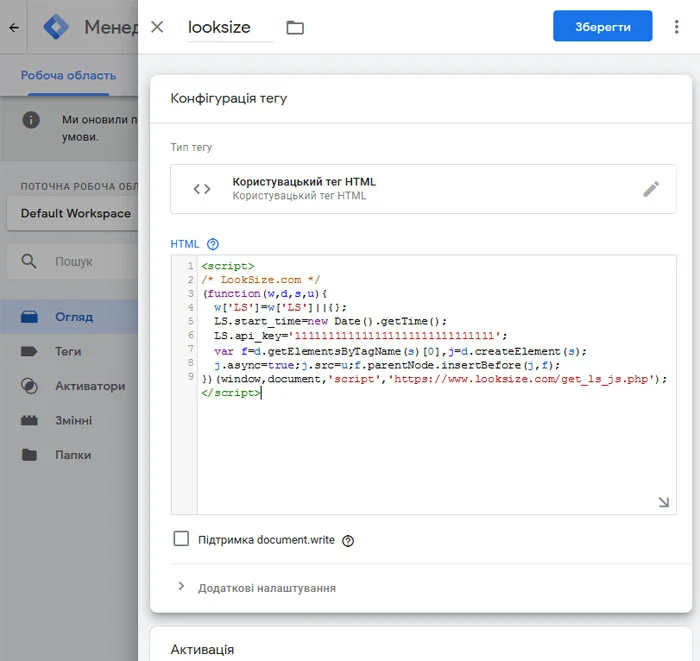Click the Google Tag Manager logo

click(56, 27)
